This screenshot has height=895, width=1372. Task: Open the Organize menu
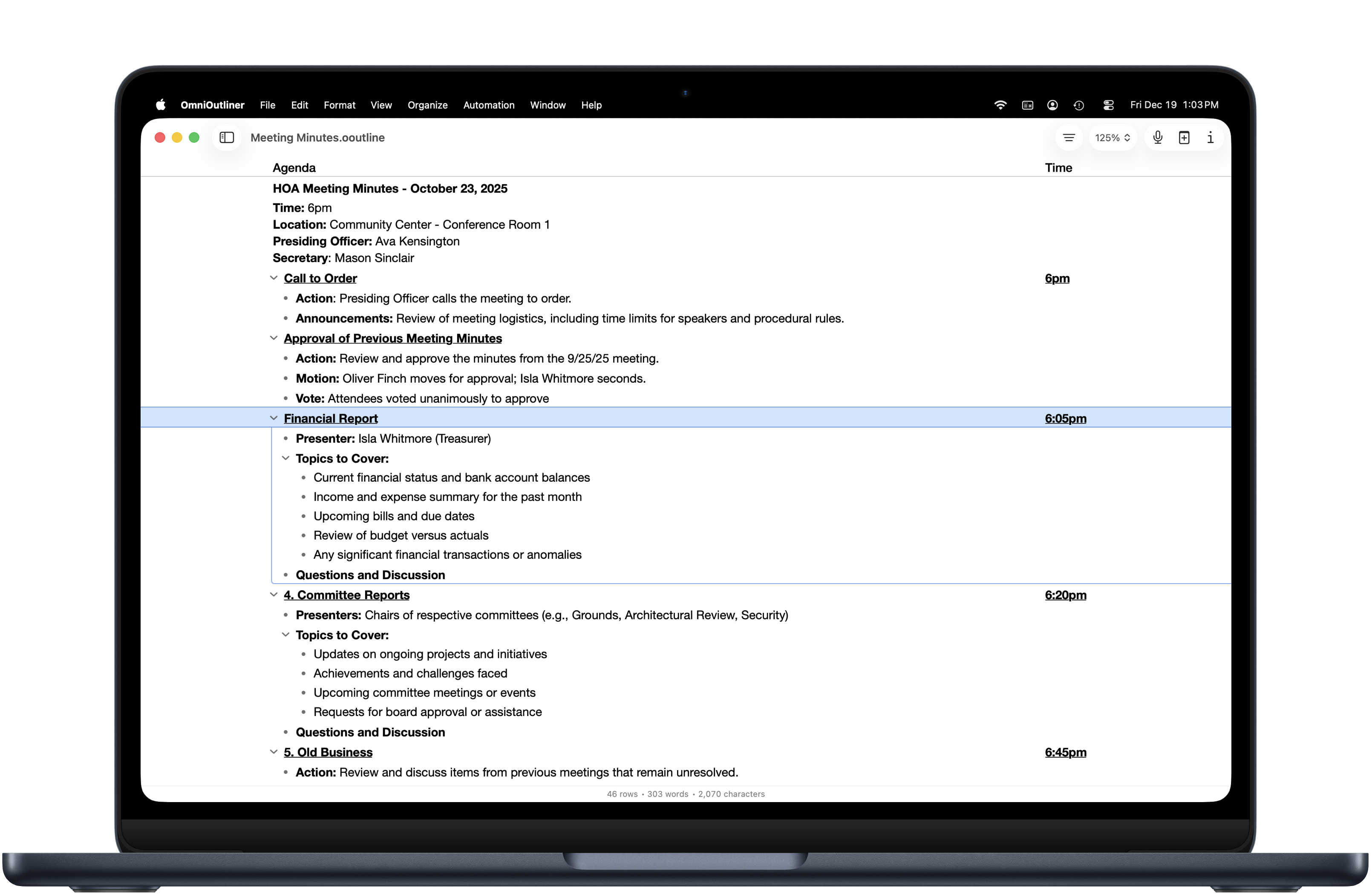[x=427, y=105]
